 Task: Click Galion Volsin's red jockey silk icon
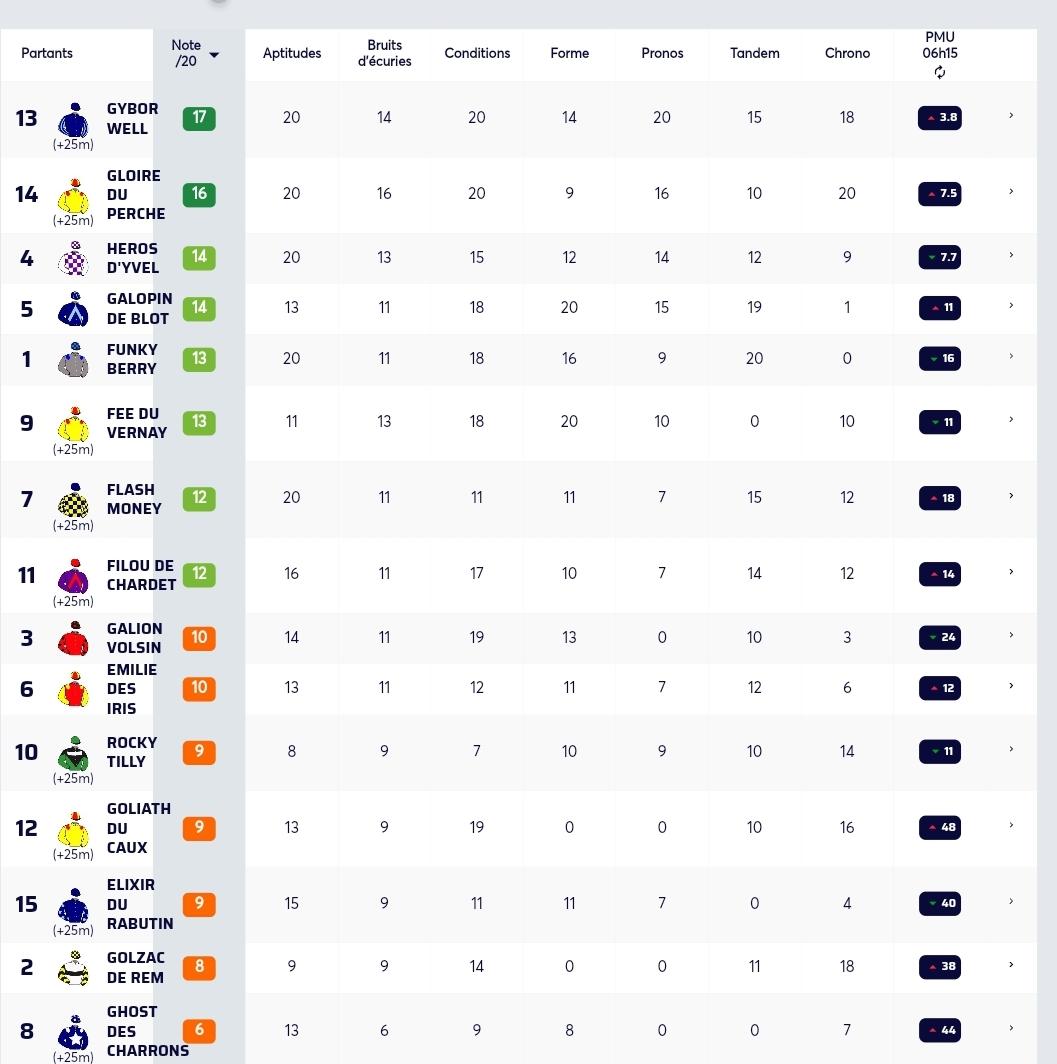[x=73, y=638]
